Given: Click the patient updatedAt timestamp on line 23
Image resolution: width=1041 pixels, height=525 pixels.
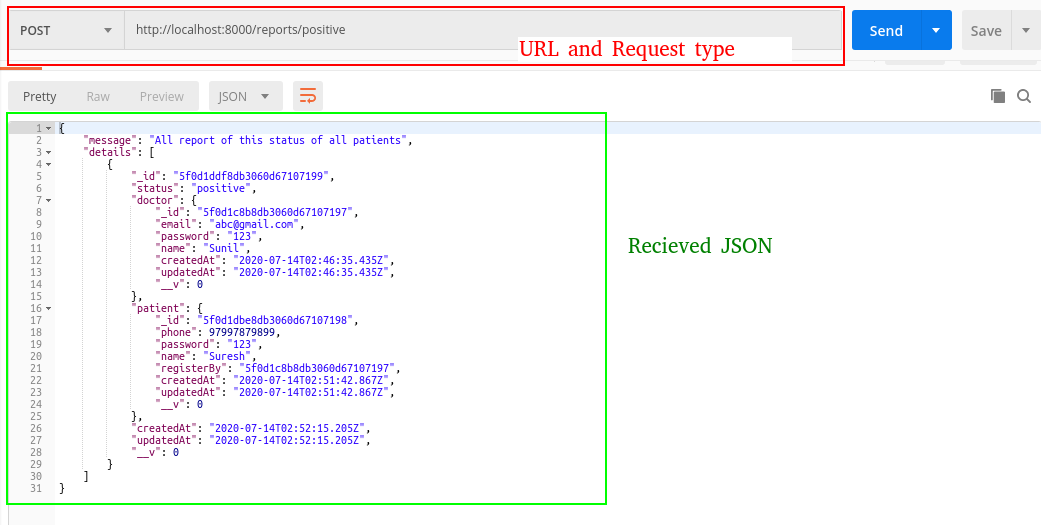Looking at the screenshot, I should [311, 392].
